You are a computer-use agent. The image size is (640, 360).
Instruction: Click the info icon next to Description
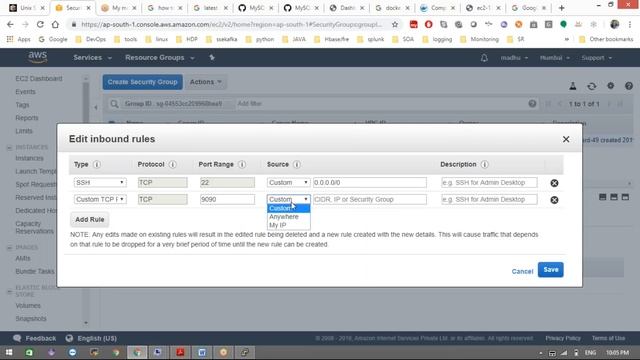click(484, 164)
